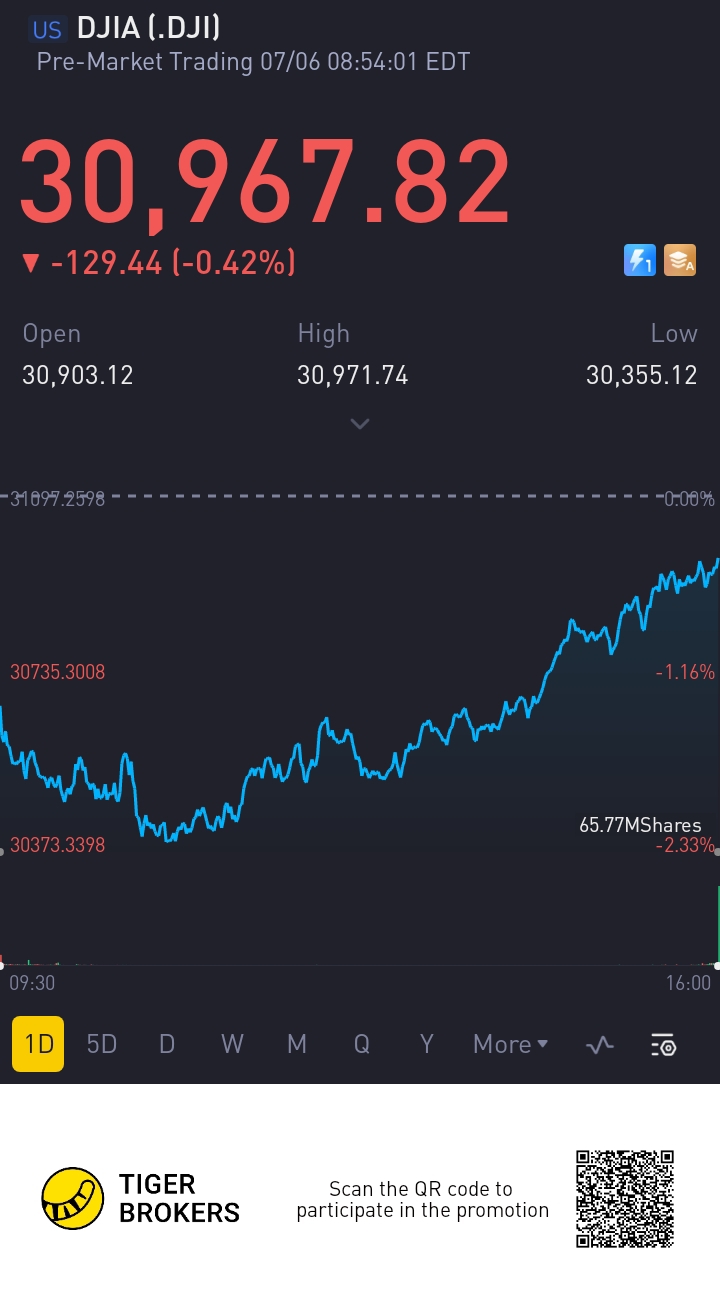Tap the US market badge
The image size is (720, 1314).
click(47, 29)
